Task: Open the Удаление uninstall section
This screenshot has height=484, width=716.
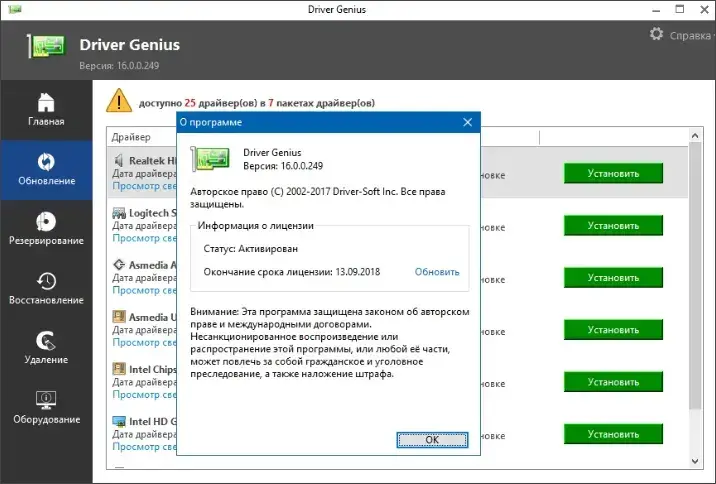Action: pos(46,349)
